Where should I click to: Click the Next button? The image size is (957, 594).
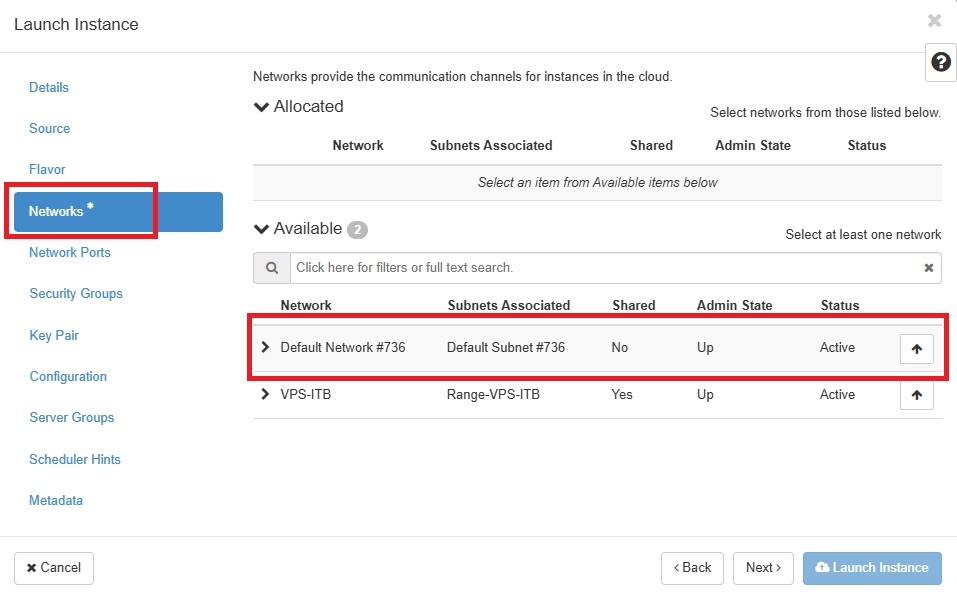pyautogui.click(x=763, y=568)
